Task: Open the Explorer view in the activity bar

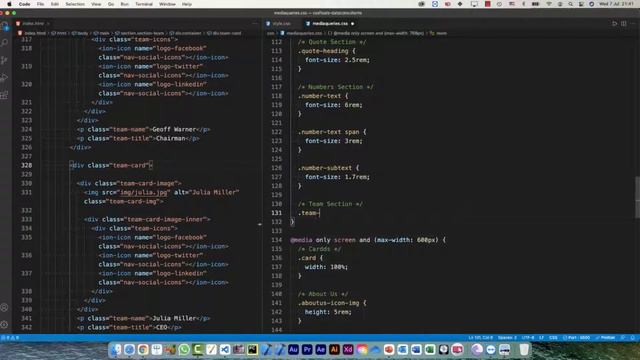Action: 4,27
